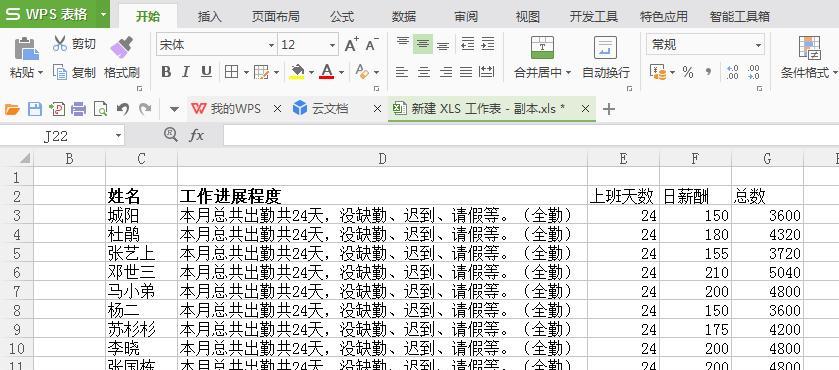Click the Auto Wrap text icon
The image size is (839, 370).
(x=605, y=48)
